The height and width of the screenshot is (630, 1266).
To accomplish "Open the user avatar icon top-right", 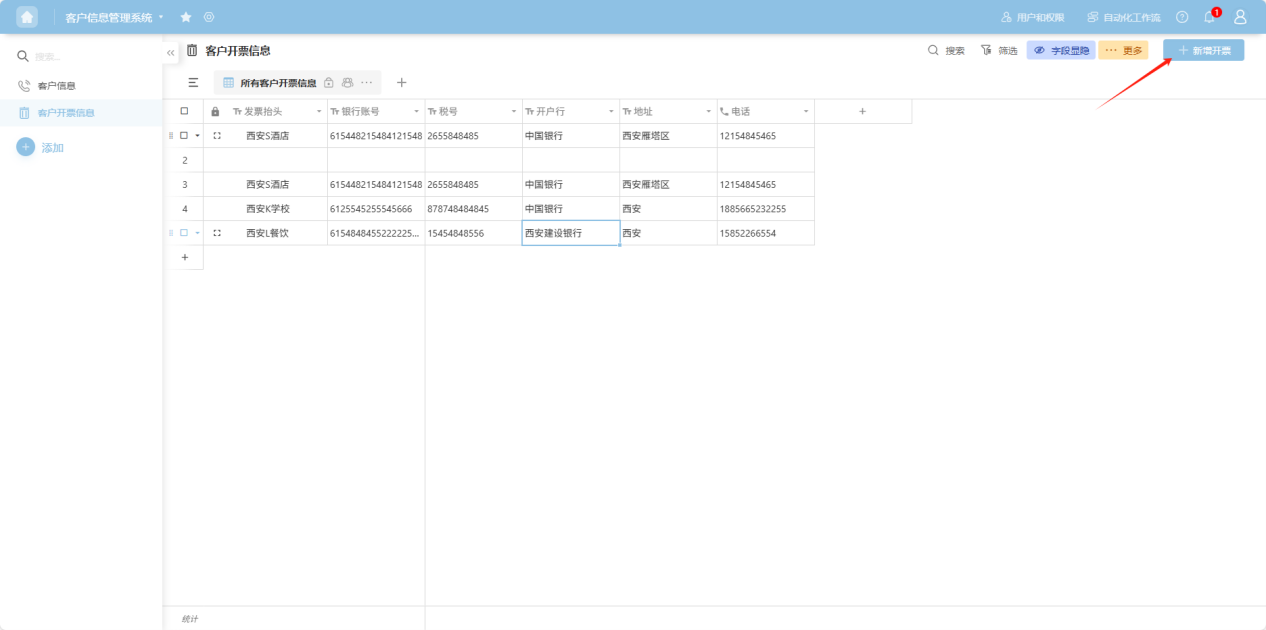I will tap(1240, 16).
